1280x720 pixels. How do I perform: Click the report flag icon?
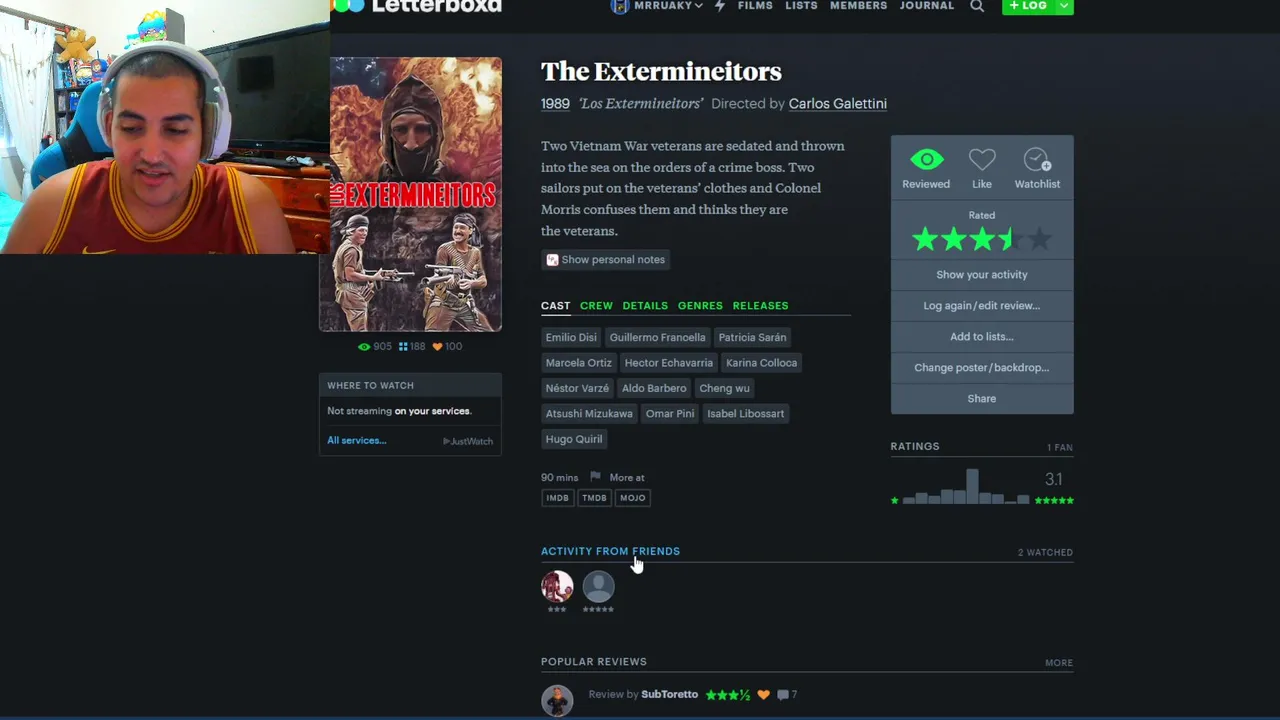[x=595, y=477]
